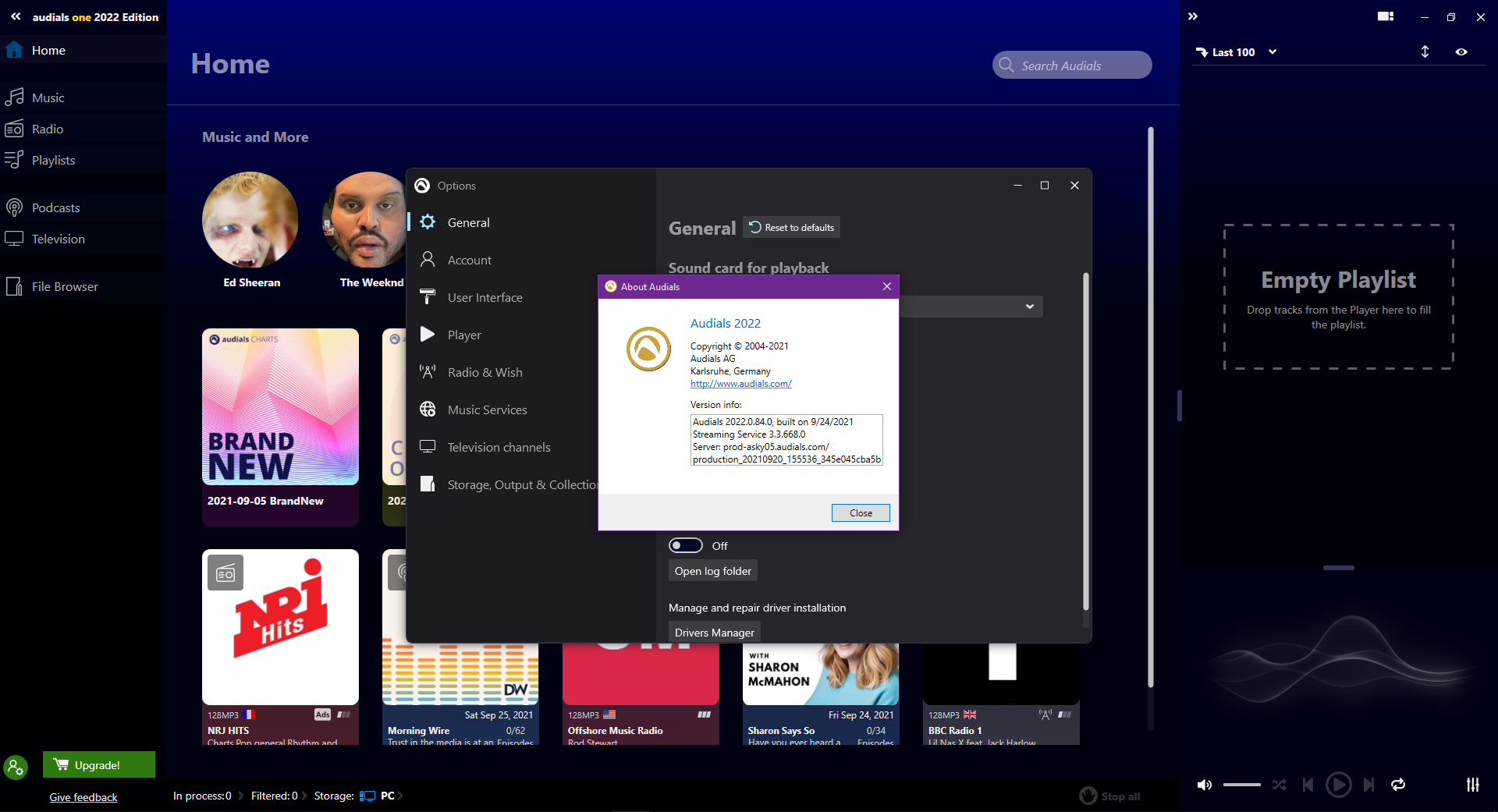This screenshot has height=812, width=1498.
Task: Click the green user account icon
Action: coord(16,768)
